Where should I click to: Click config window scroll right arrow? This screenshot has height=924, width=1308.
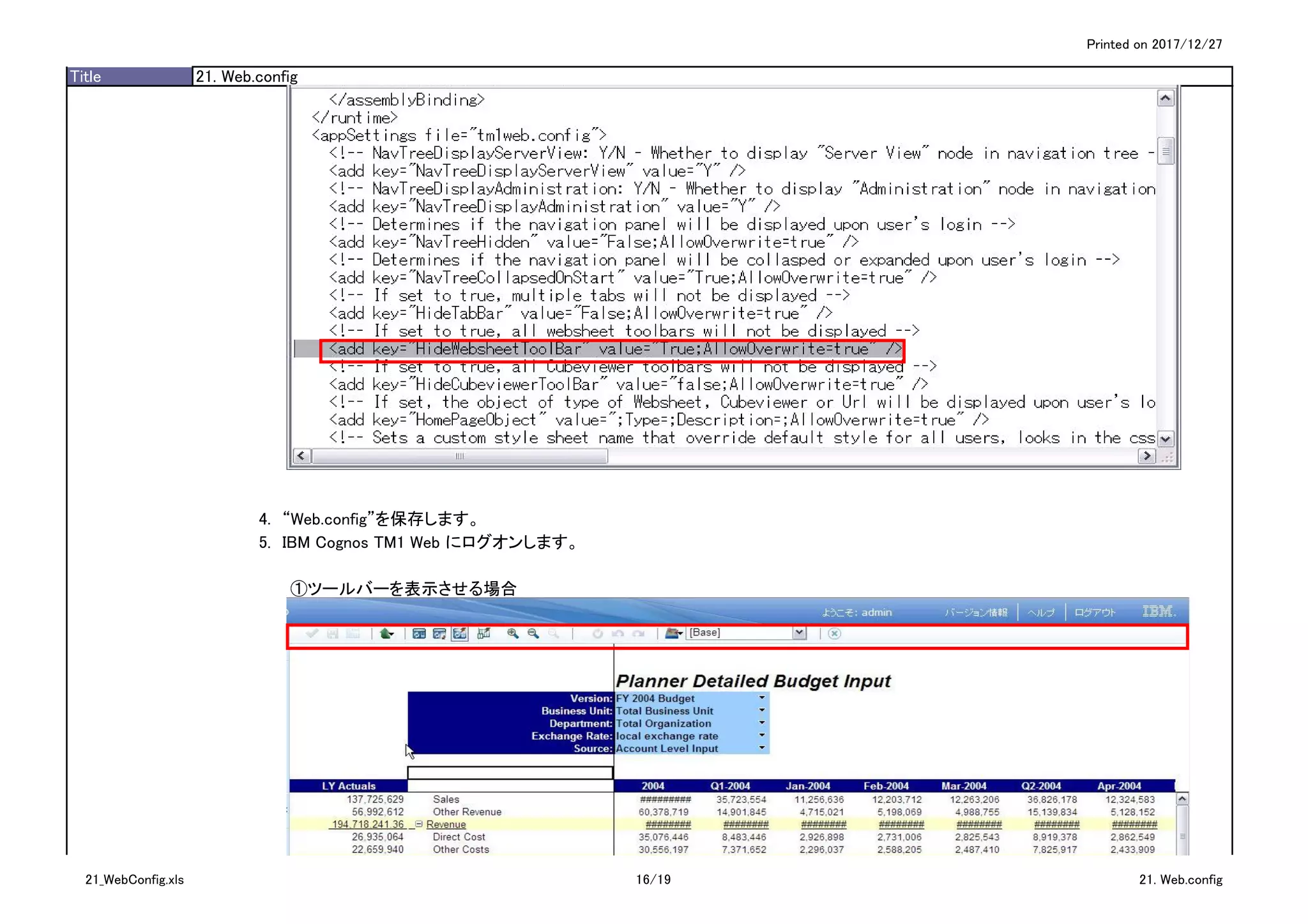click(x=1147, y=456)
